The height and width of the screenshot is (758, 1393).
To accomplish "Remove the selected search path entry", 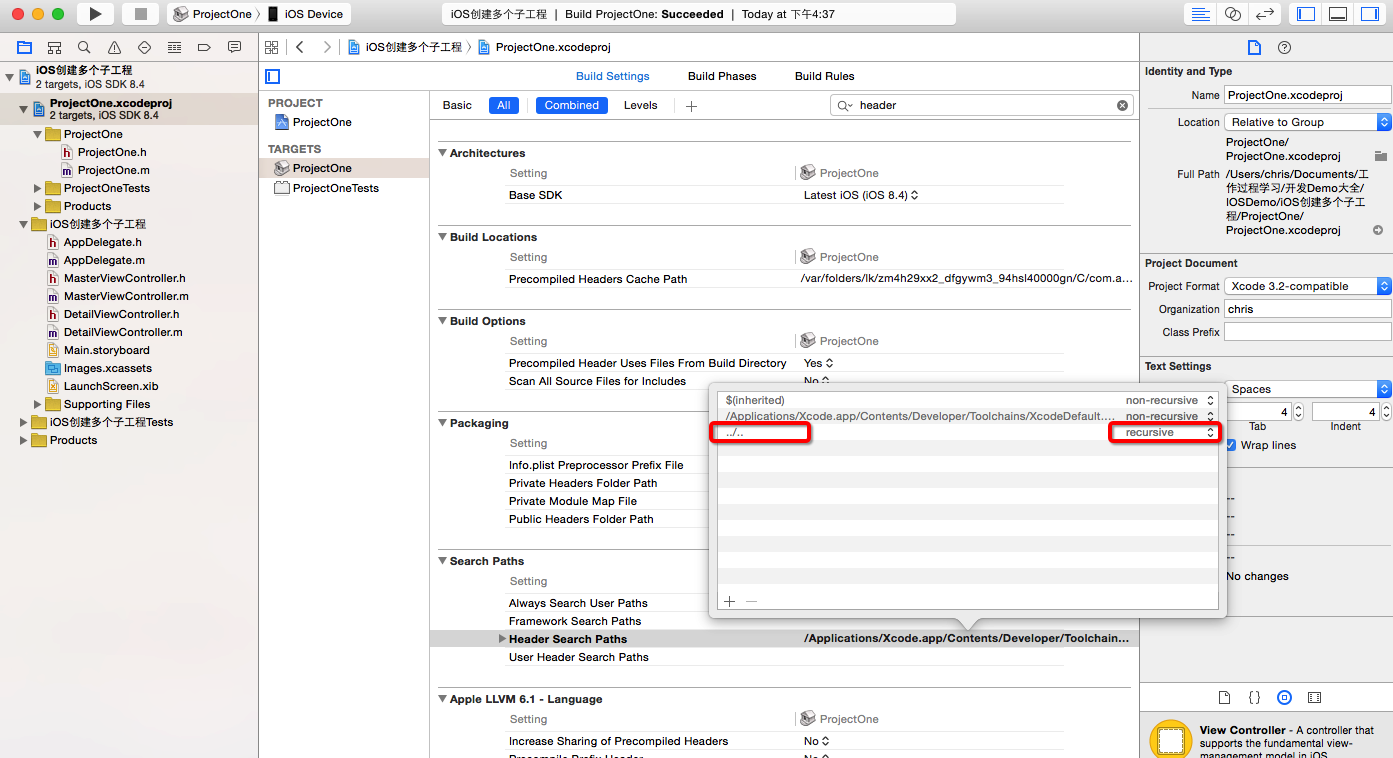I will 752,601.
